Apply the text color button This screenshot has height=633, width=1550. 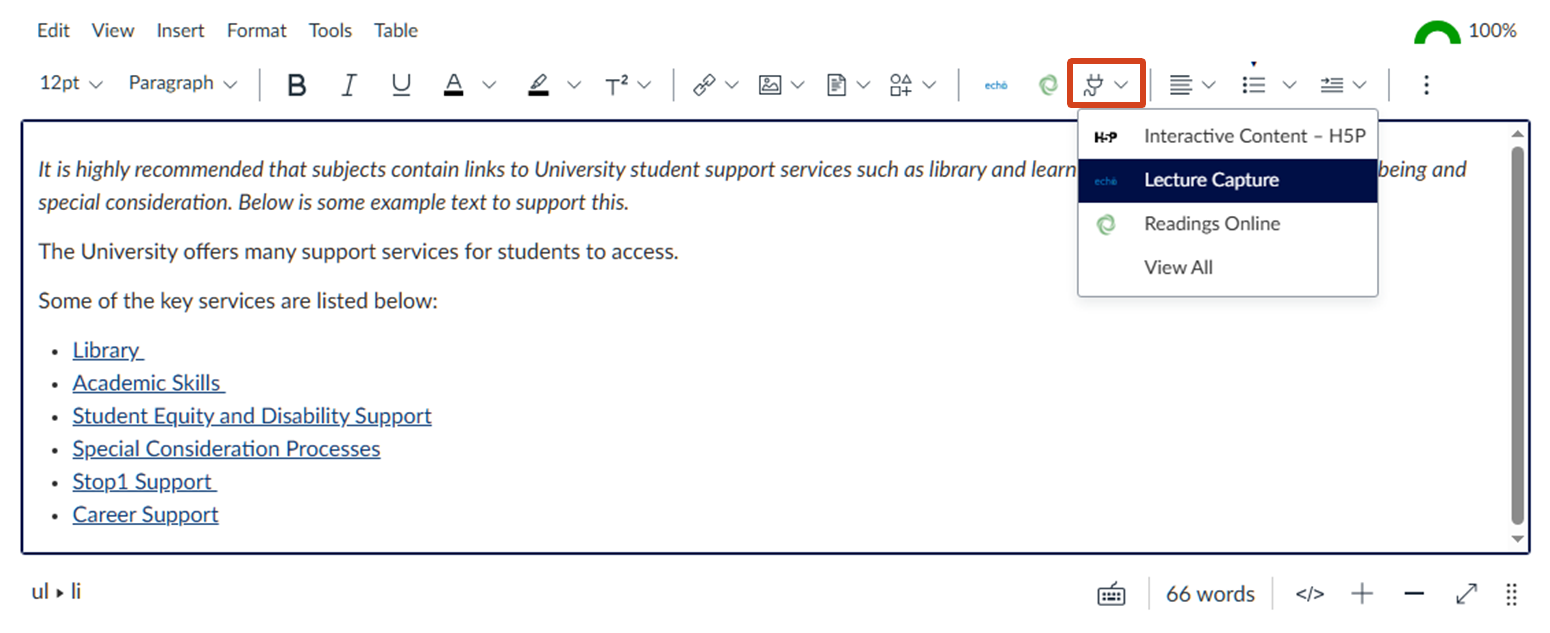click(x=454, y=85)
